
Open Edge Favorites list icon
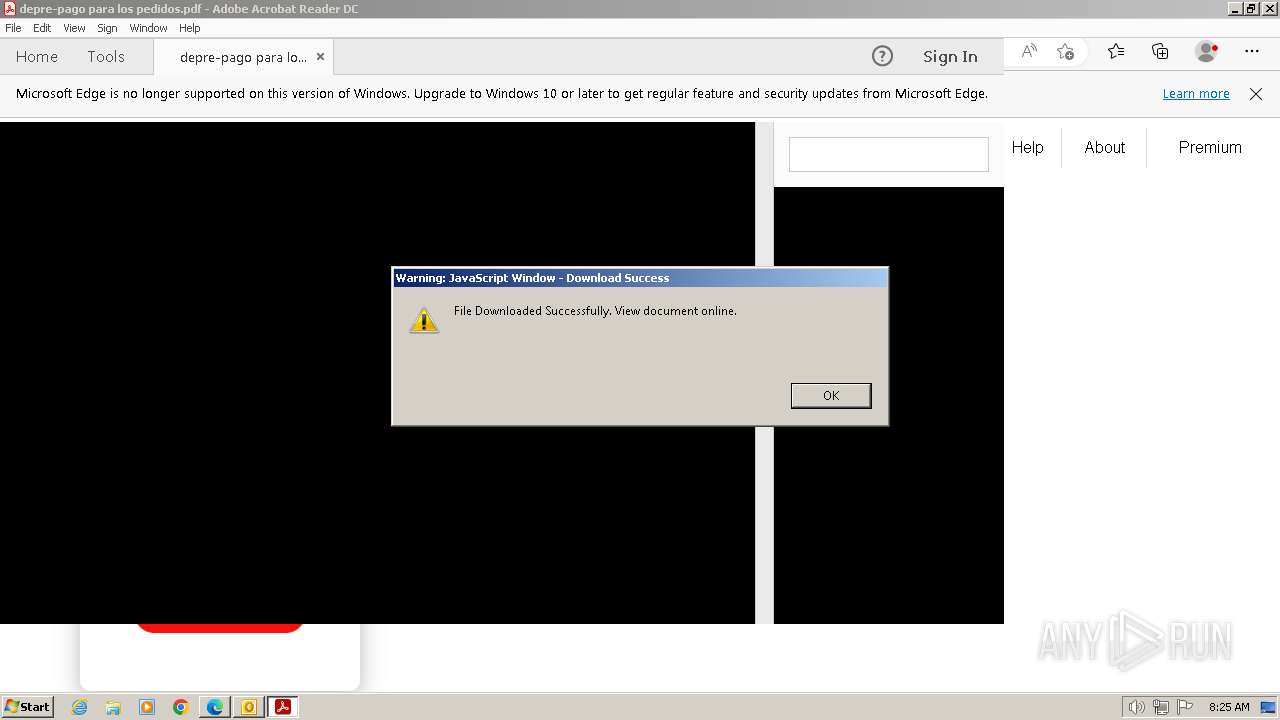(1116, 51)
